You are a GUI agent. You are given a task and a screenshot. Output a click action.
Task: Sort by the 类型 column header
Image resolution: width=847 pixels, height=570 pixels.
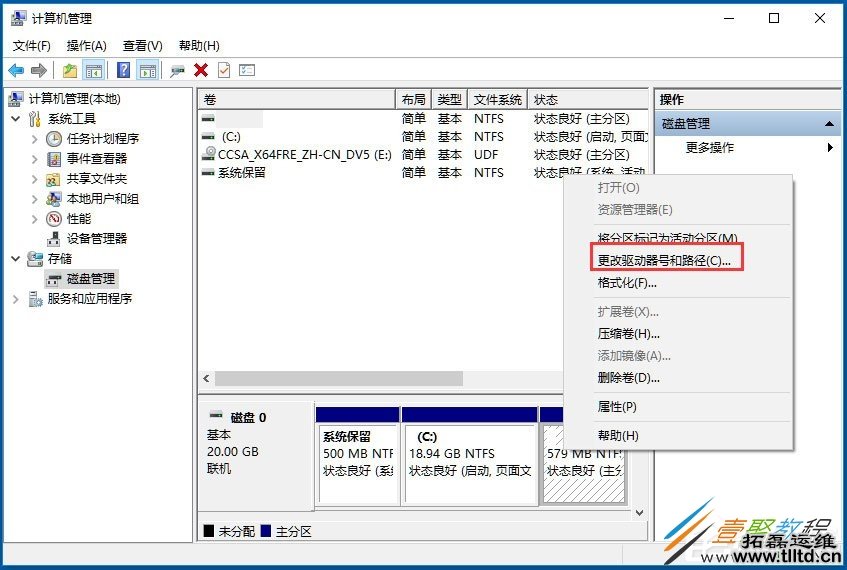449,99
